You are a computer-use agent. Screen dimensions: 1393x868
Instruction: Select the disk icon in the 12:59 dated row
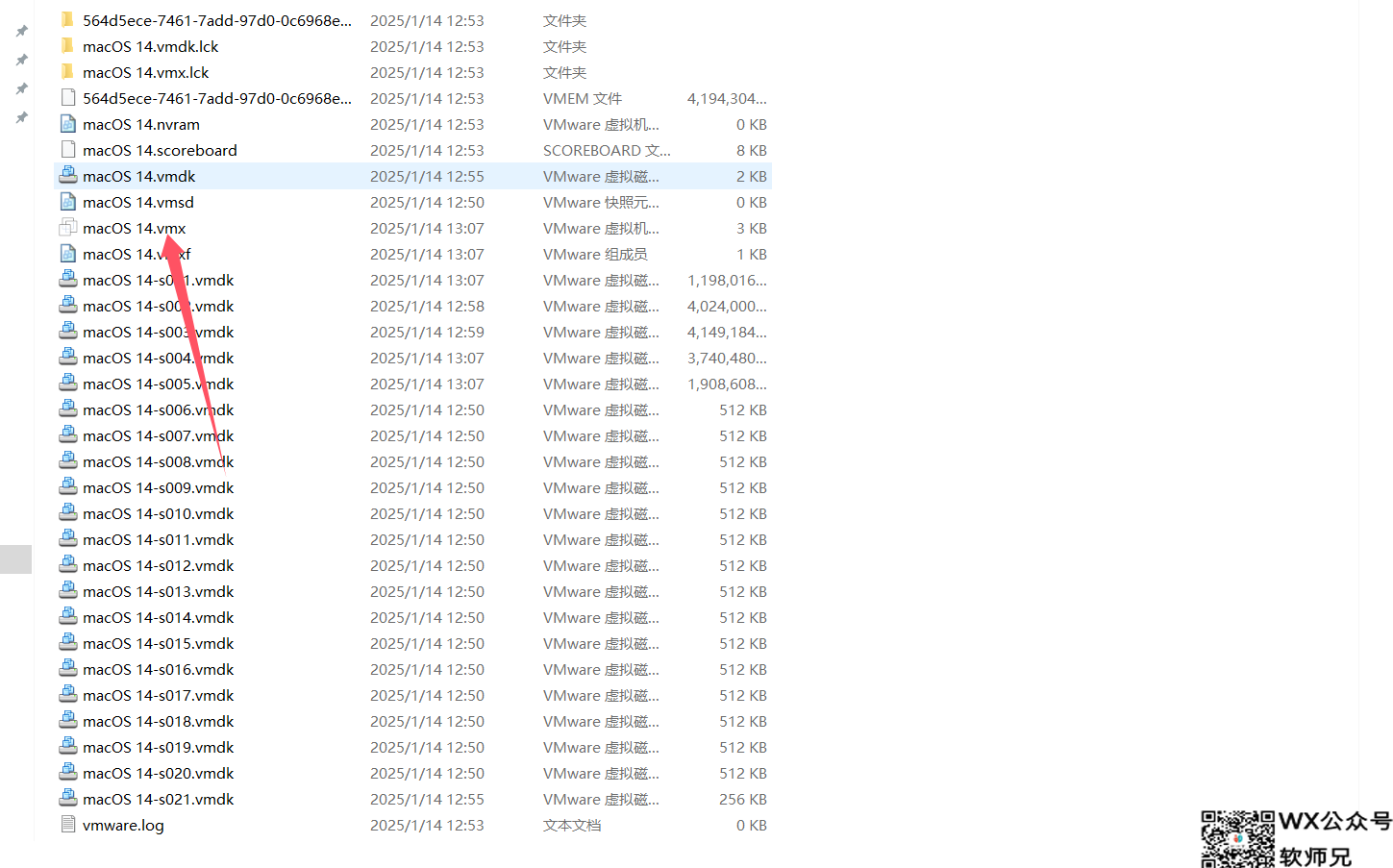point(67,332)
